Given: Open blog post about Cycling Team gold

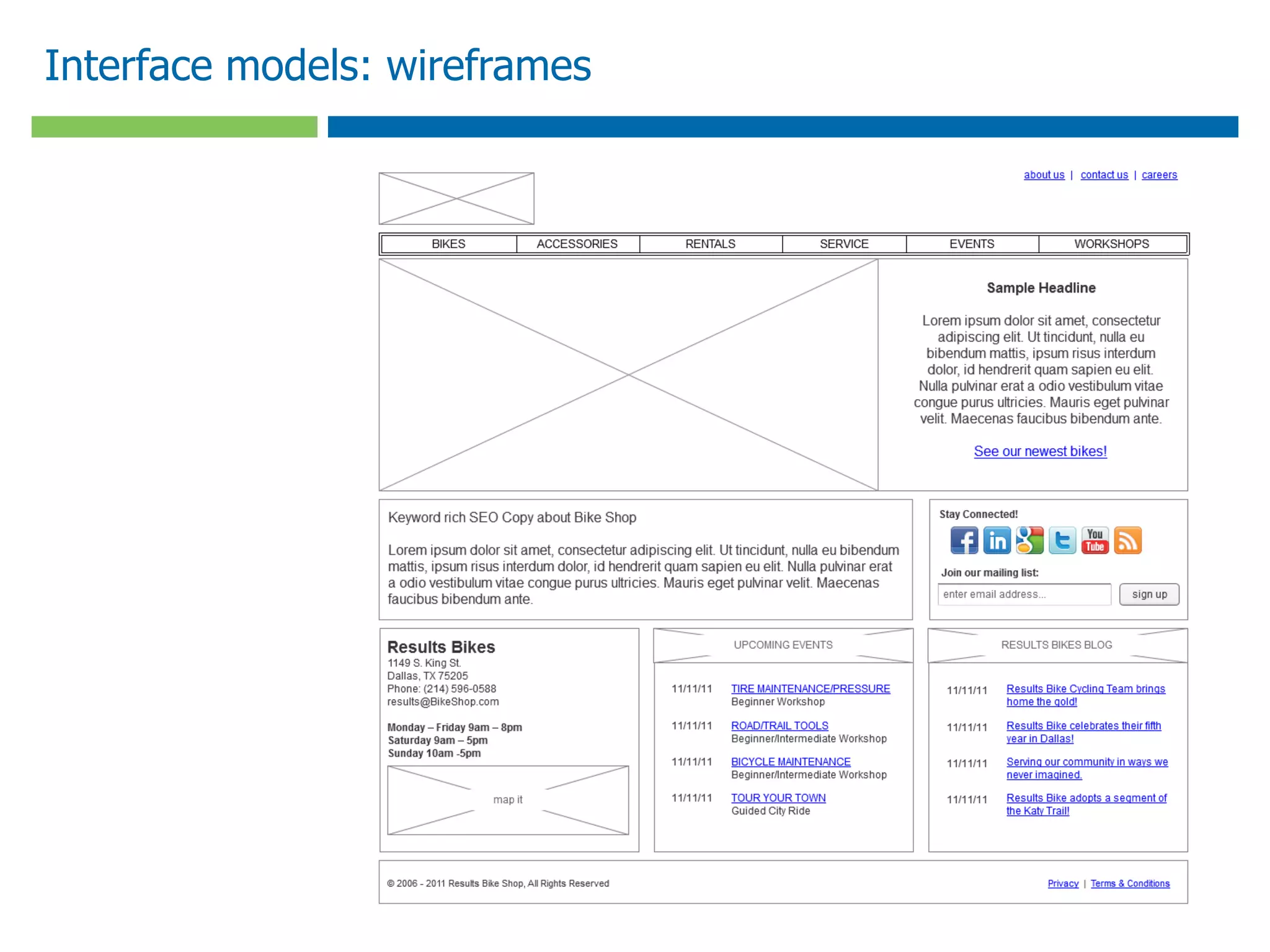Looking at the screenshot, I should 1085,695.
